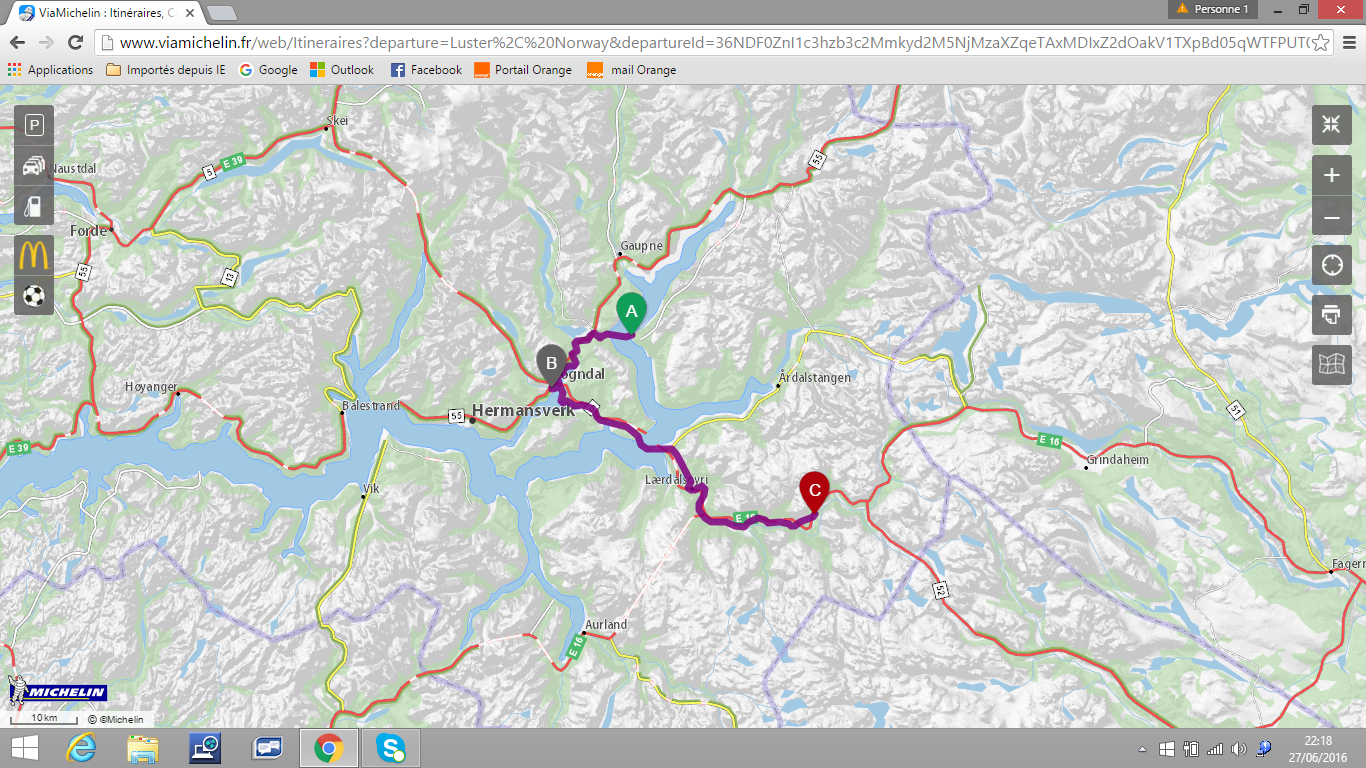Click the football icon in map sidebar
This screenshot has width=1366, height=768.
(x=34, y=296)
